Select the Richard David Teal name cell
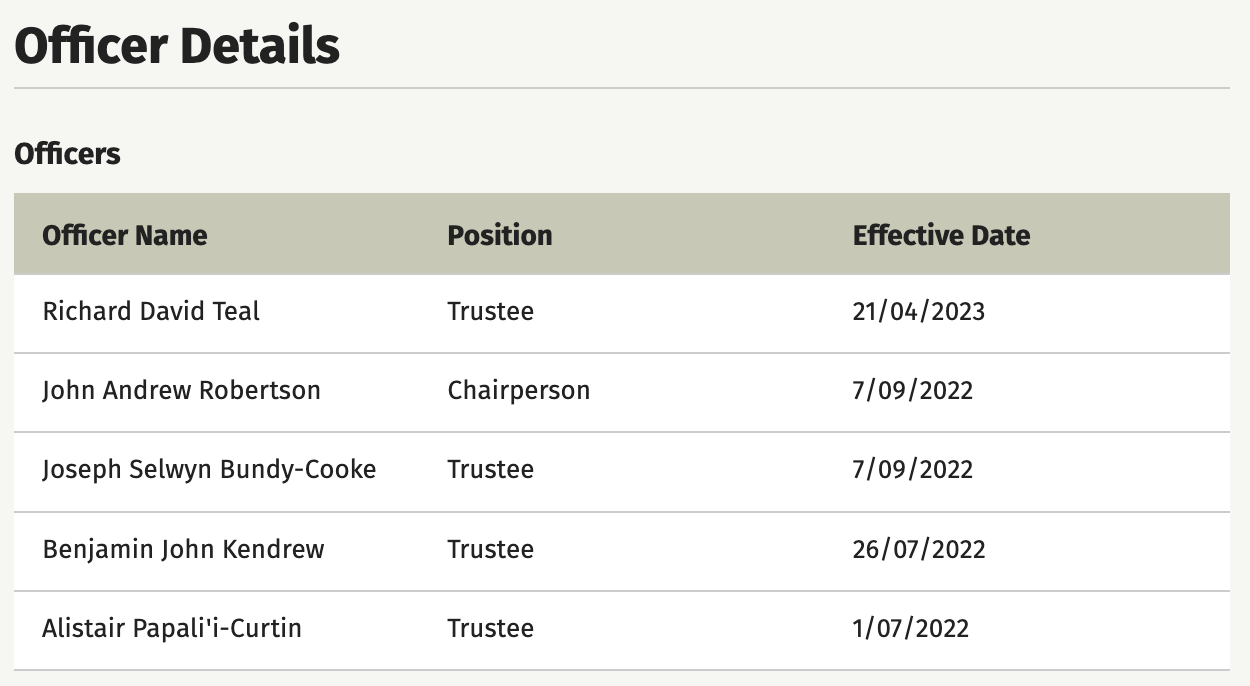Screen dimensions: 1250x686 coord(151,311)
